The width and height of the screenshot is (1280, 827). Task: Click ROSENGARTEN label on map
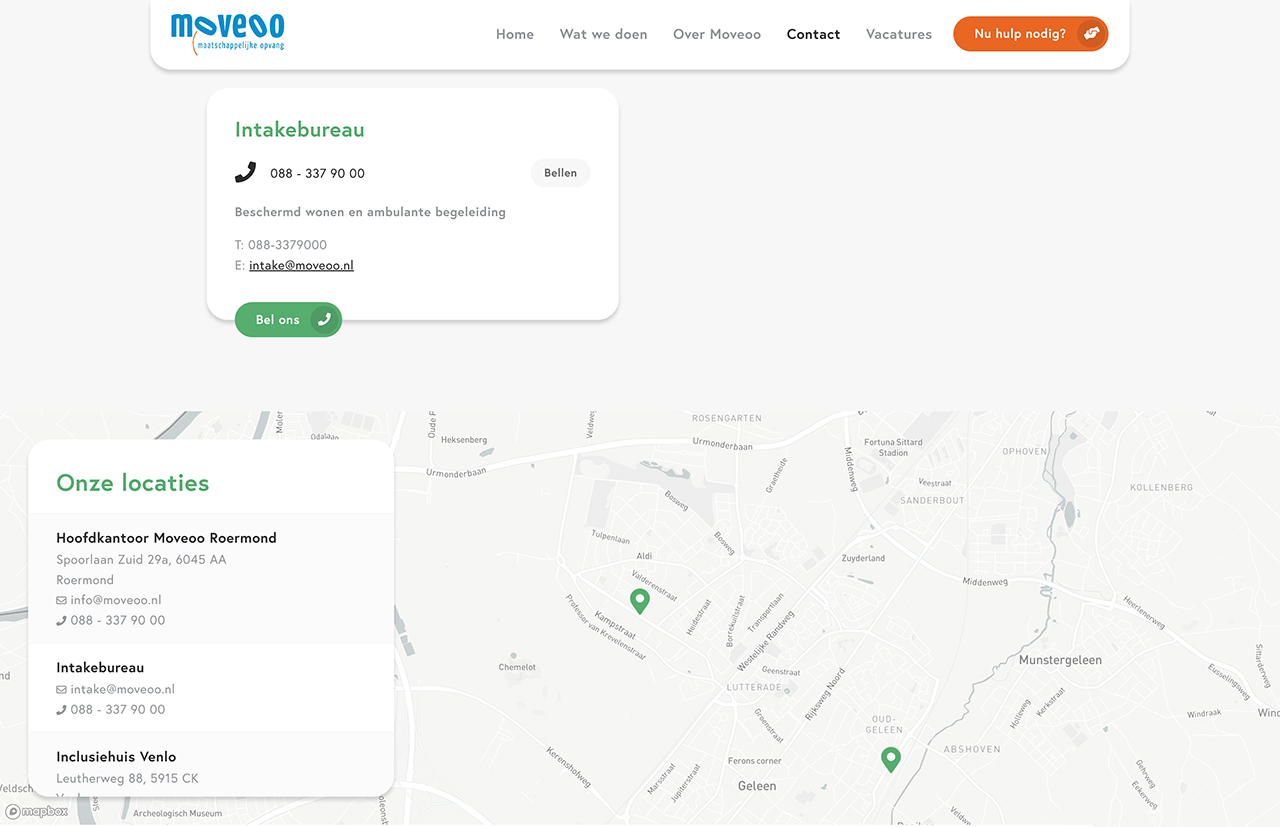click(x=727, y=418)
